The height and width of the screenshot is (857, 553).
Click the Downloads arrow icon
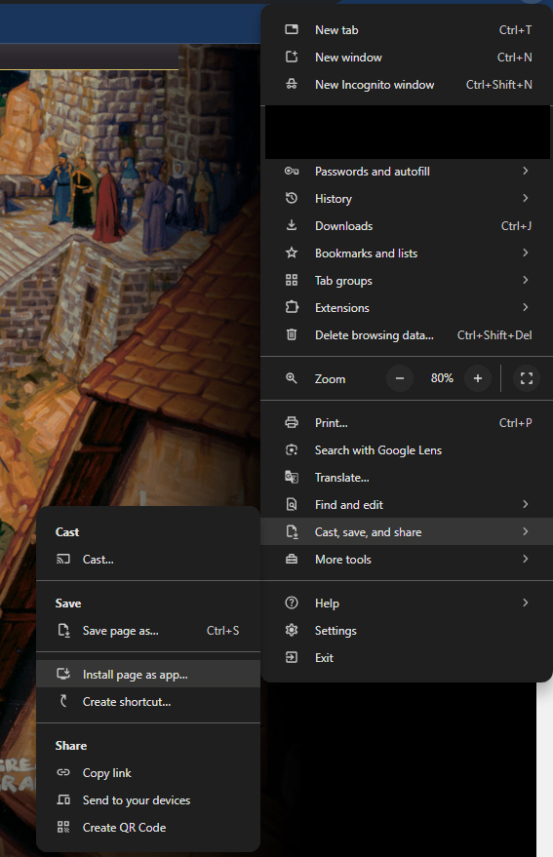pos(292,225)
